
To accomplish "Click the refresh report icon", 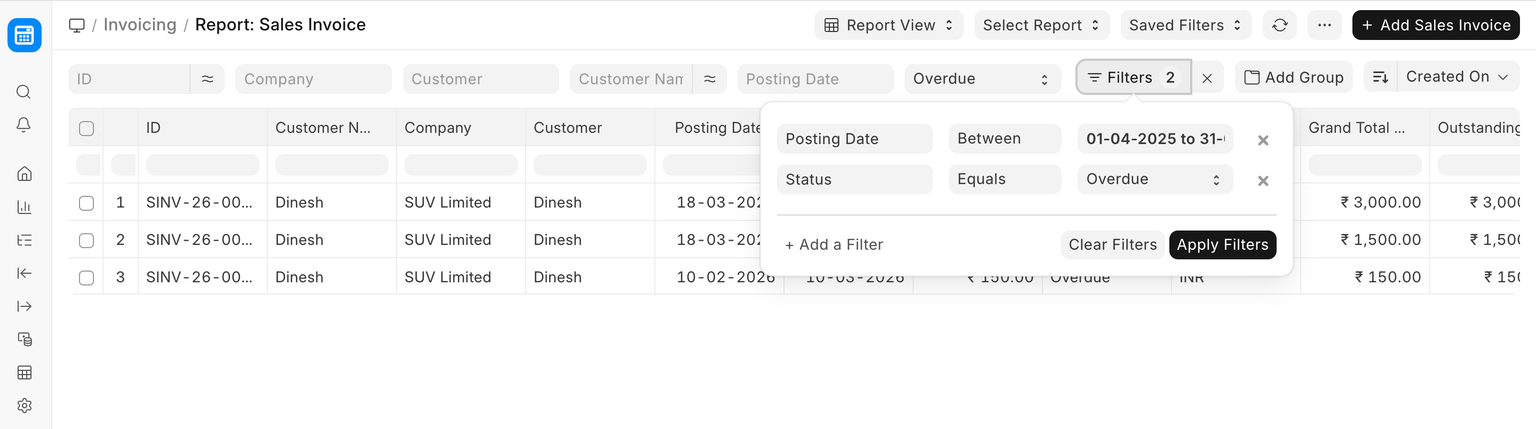I will [1280, 25].
